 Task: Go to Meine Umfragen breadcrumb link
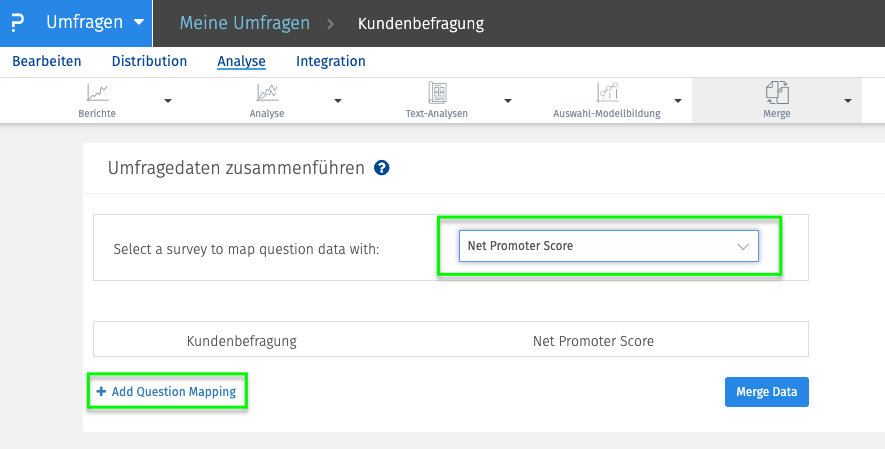click(244, 23)
